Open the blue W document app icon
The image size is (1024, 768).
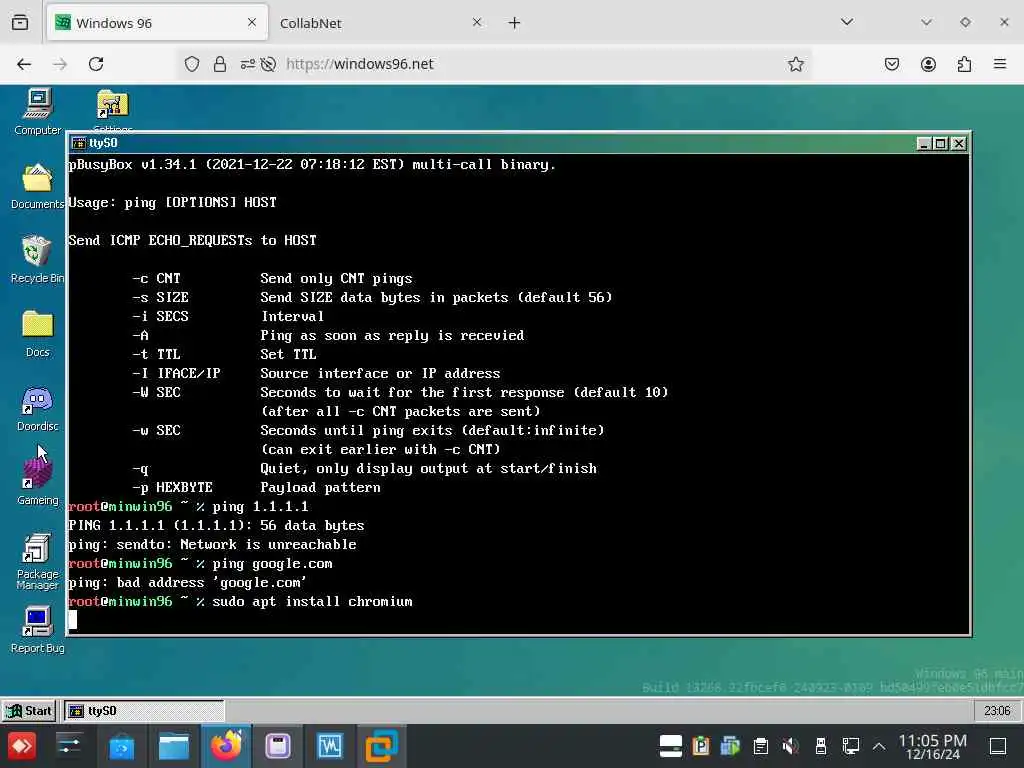tap(330, 746)
